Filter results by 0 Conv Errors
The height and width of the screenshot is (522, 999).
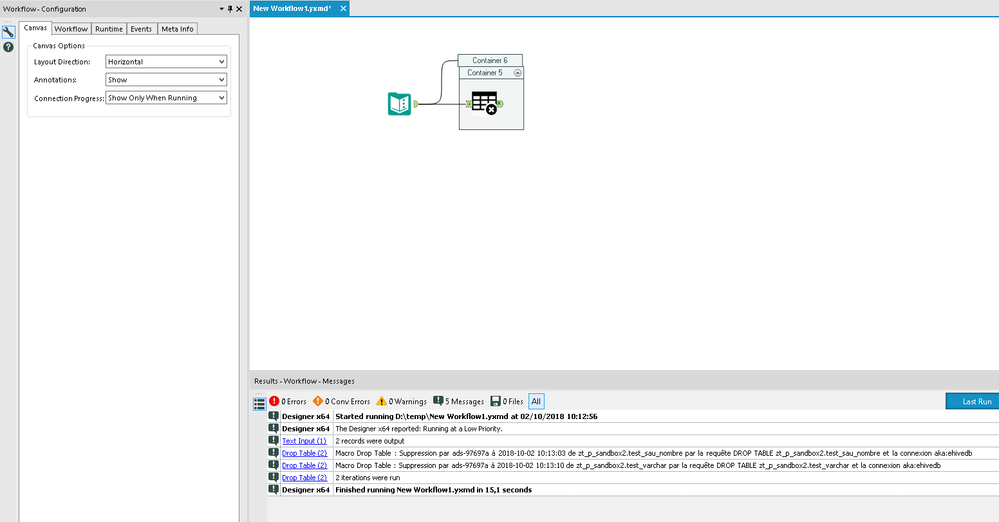click(341, 402)
